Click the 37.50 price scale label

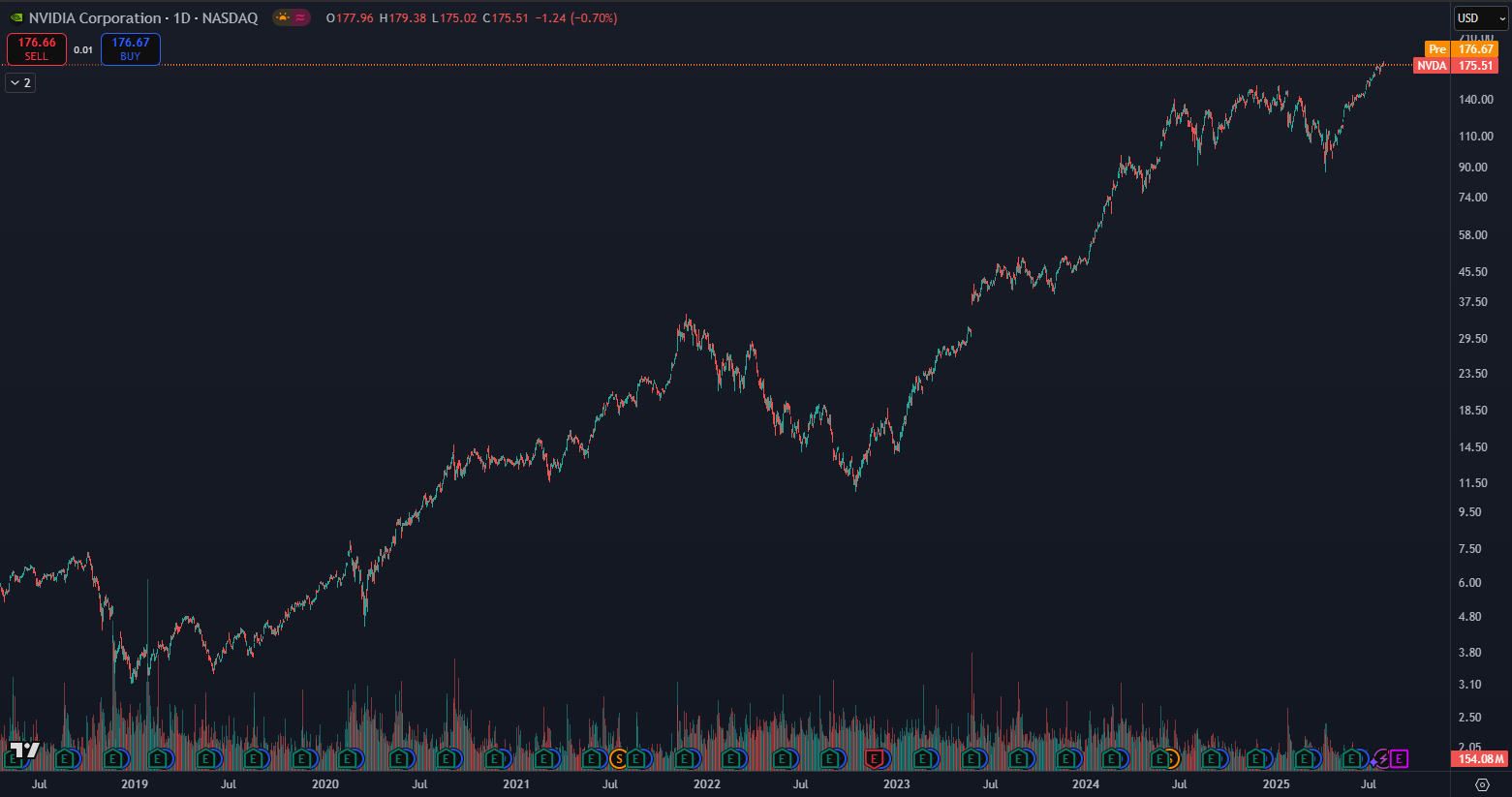click(x=1472, y=302)
